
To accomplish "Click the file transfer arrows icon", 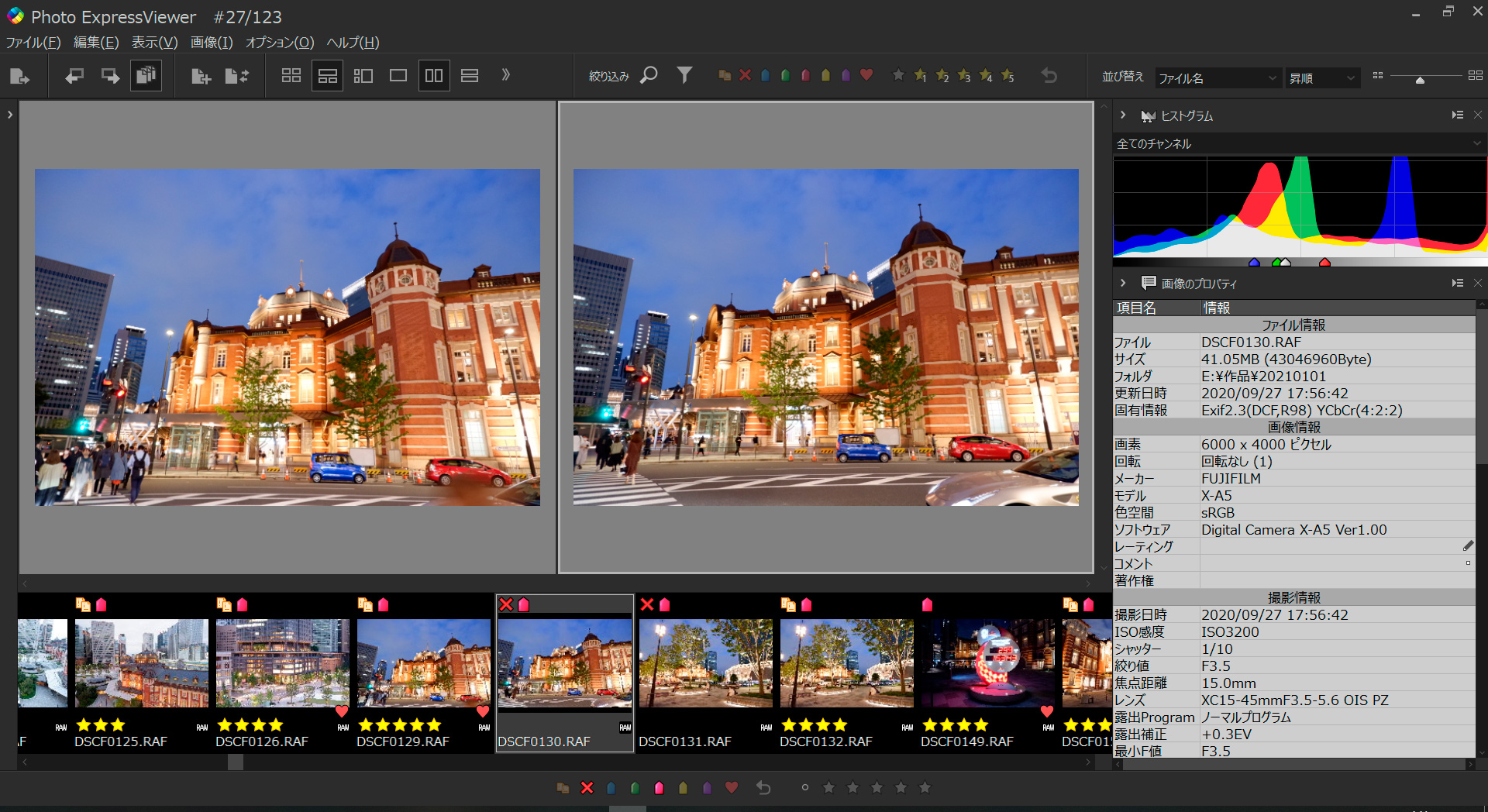I will click(x=236, y=76).
